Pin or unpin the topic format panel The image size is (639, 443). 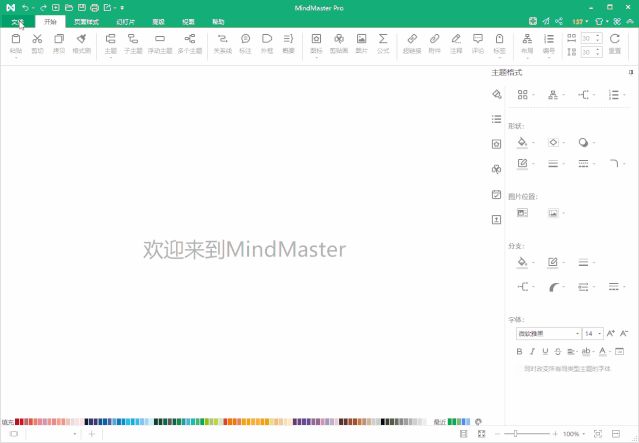click(x=631, y=72)
